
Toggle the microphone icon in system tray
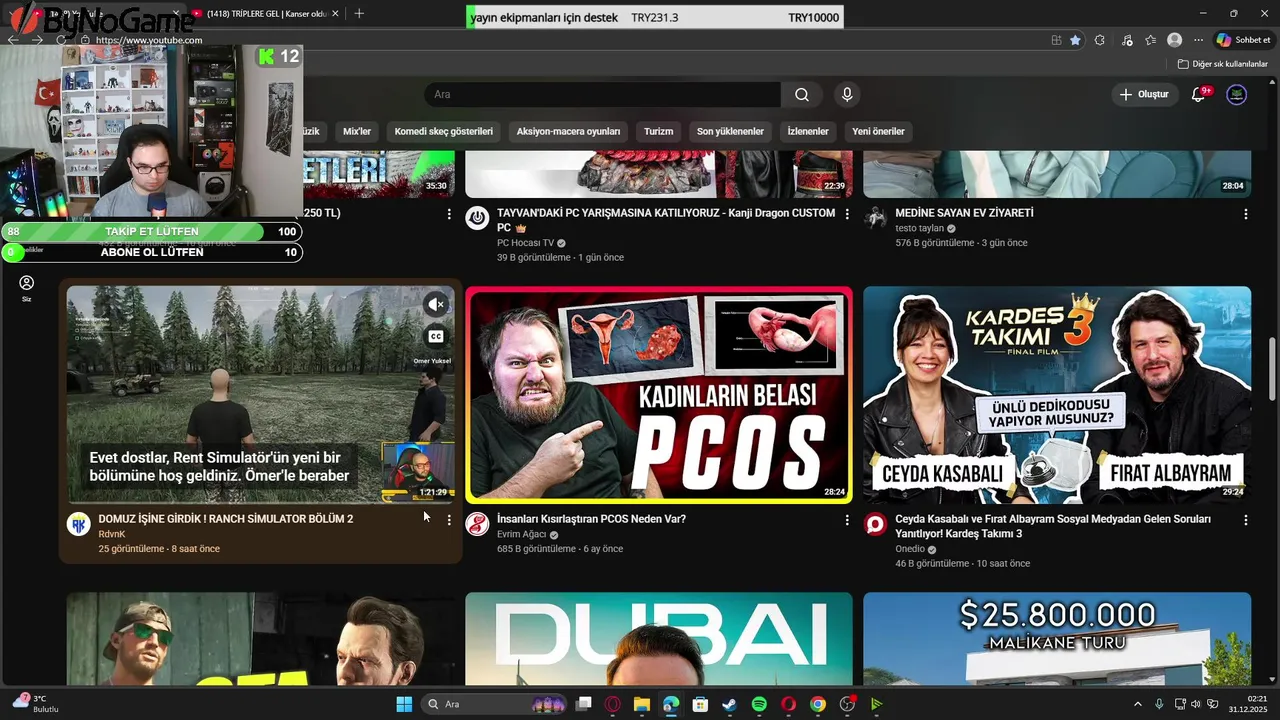[1159, 704]
